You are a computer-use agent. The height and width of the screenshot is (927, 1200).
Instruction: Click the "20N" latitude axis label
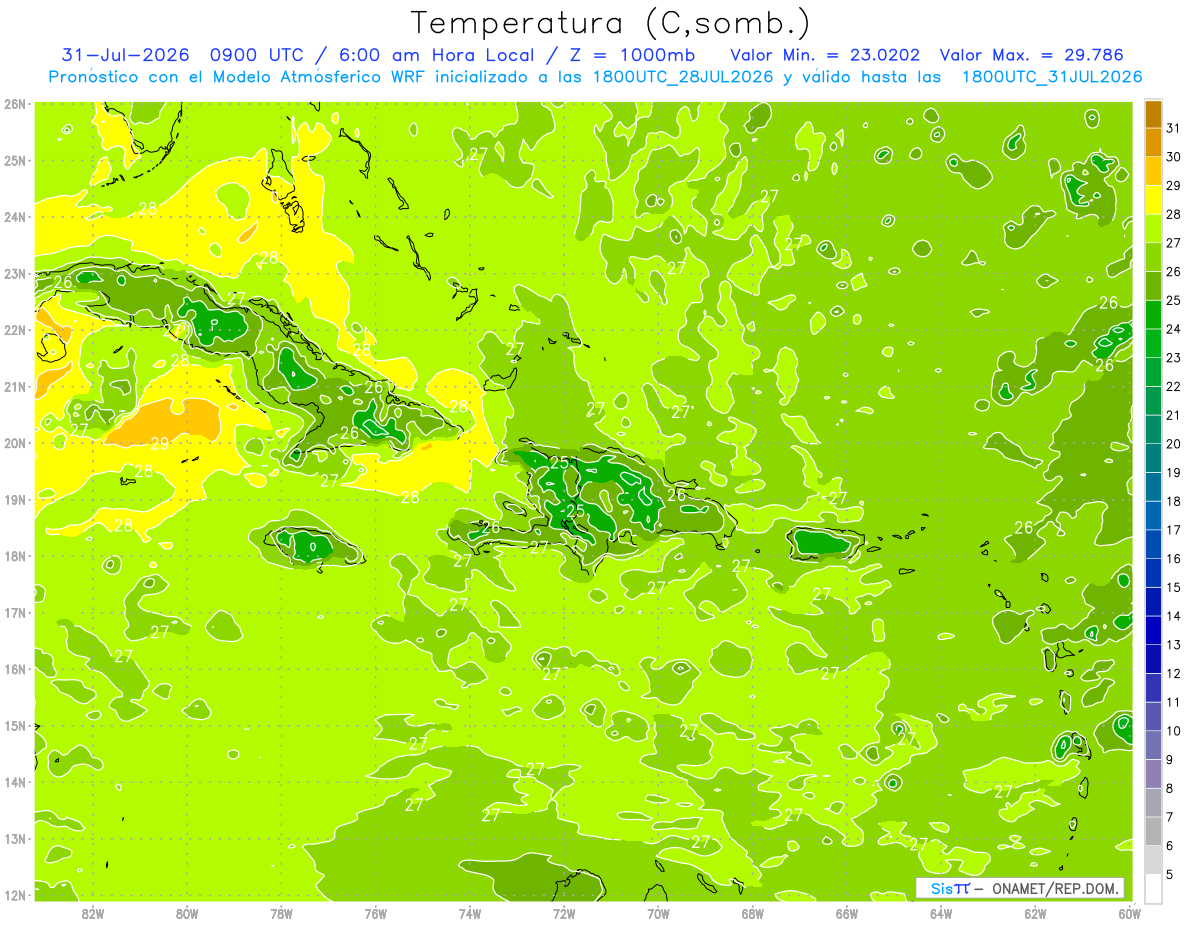[15, 443]
